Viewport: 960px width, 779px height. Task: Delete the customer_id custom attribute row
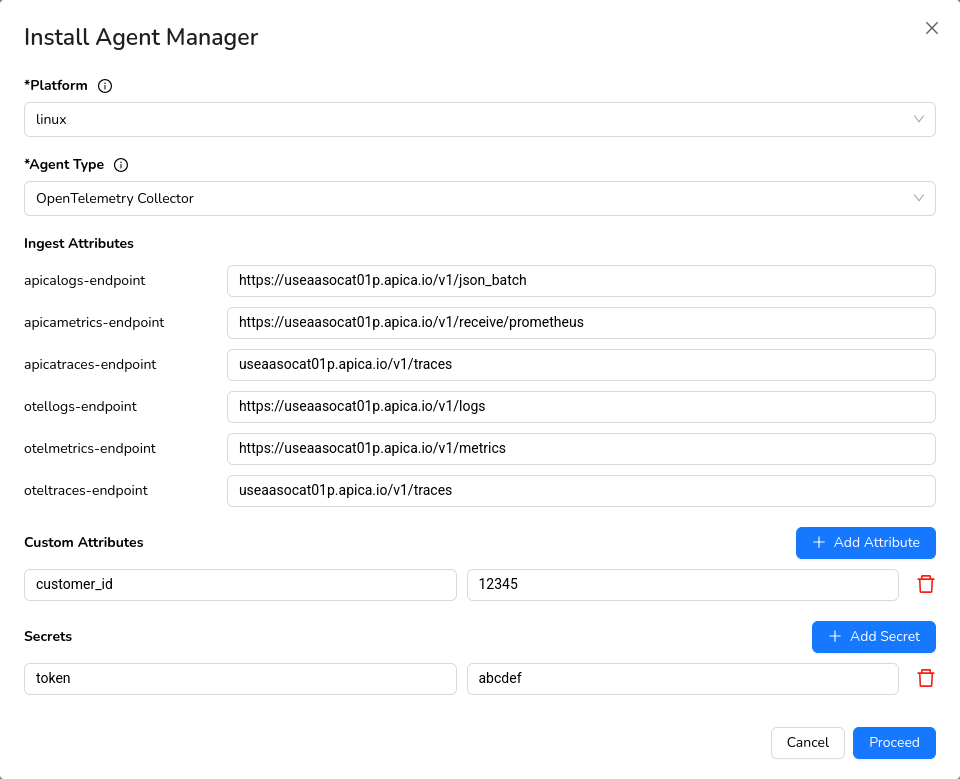[926, 584]
